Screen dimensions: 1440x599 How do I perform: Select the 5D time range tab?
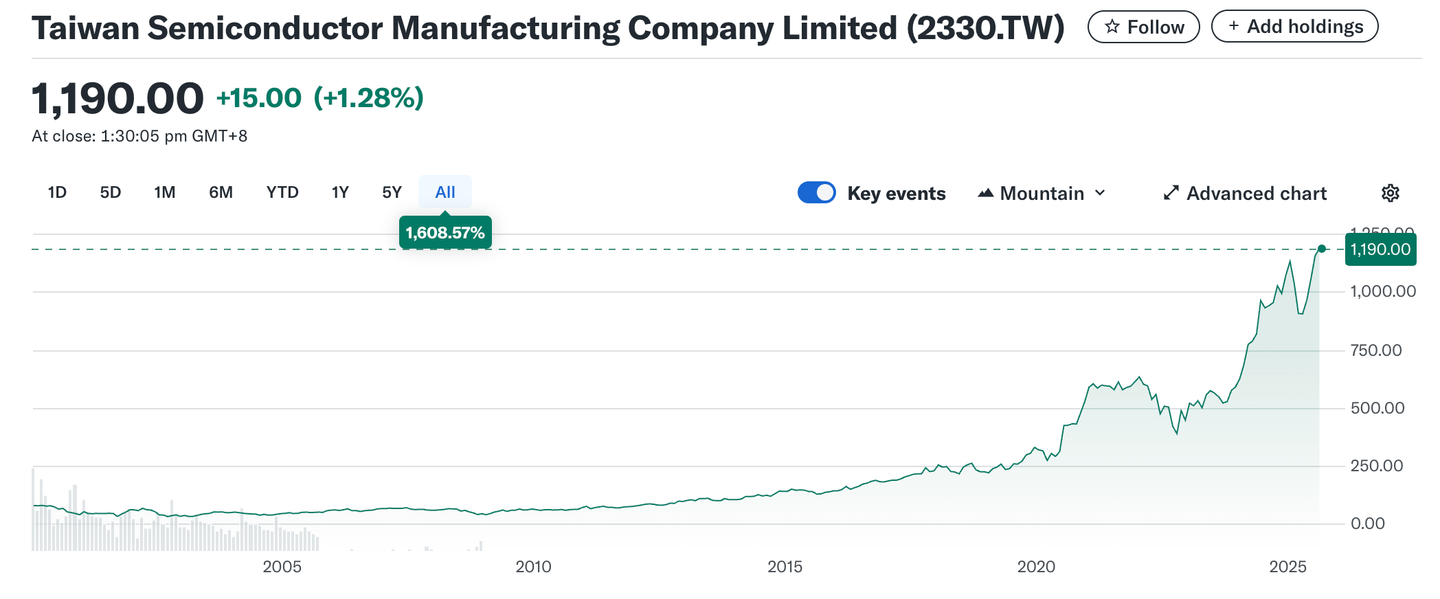point(110,192)
